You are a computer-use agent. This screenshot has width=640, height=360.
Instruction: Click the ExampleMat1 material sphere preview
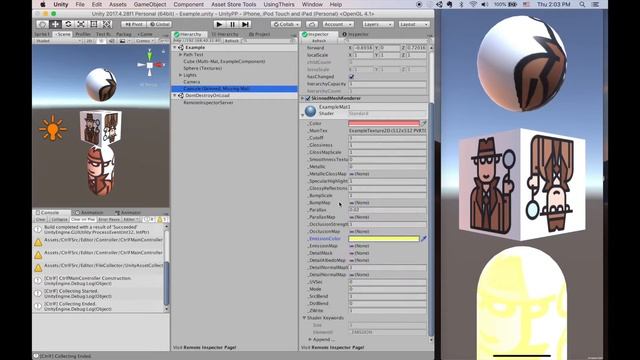[310, 110]
